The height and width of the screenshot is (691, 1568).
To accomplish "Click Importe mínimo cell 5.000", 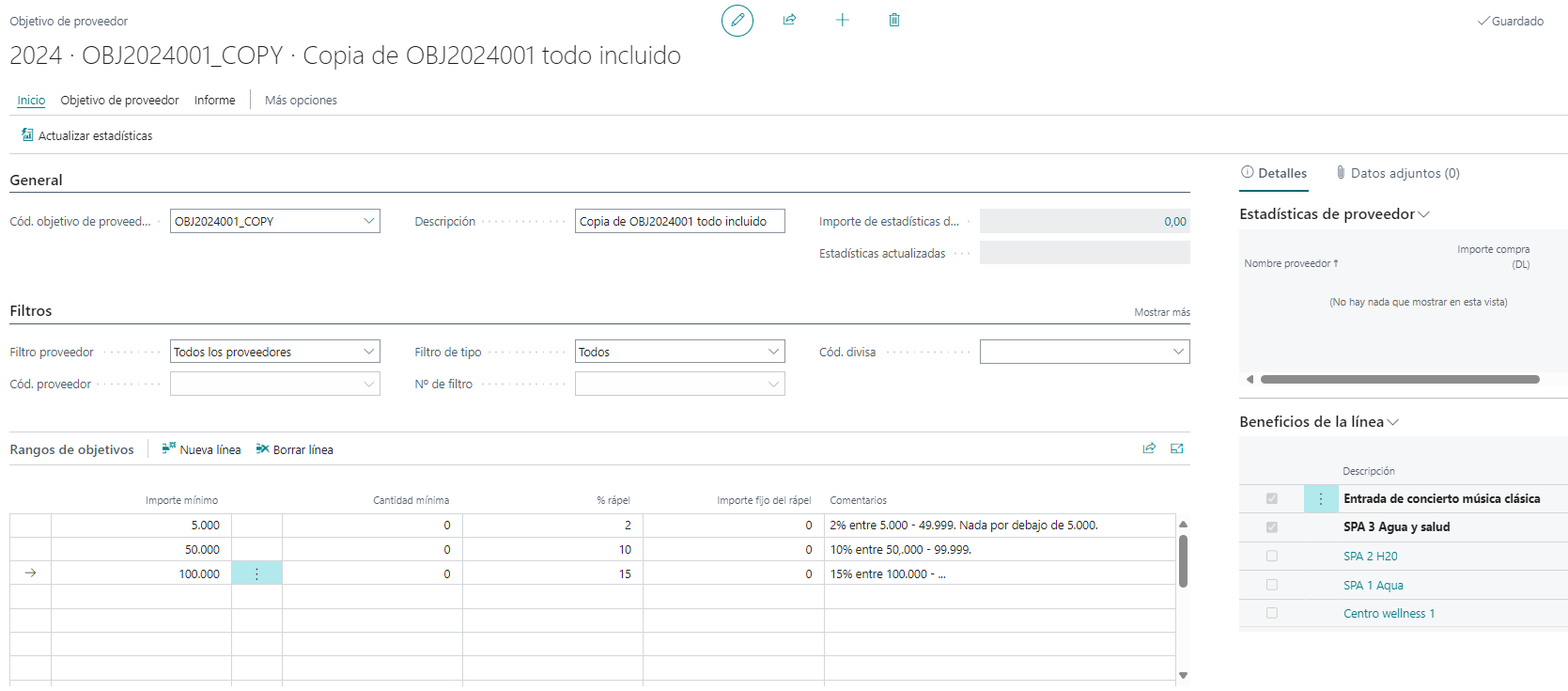I will (141, 526).
